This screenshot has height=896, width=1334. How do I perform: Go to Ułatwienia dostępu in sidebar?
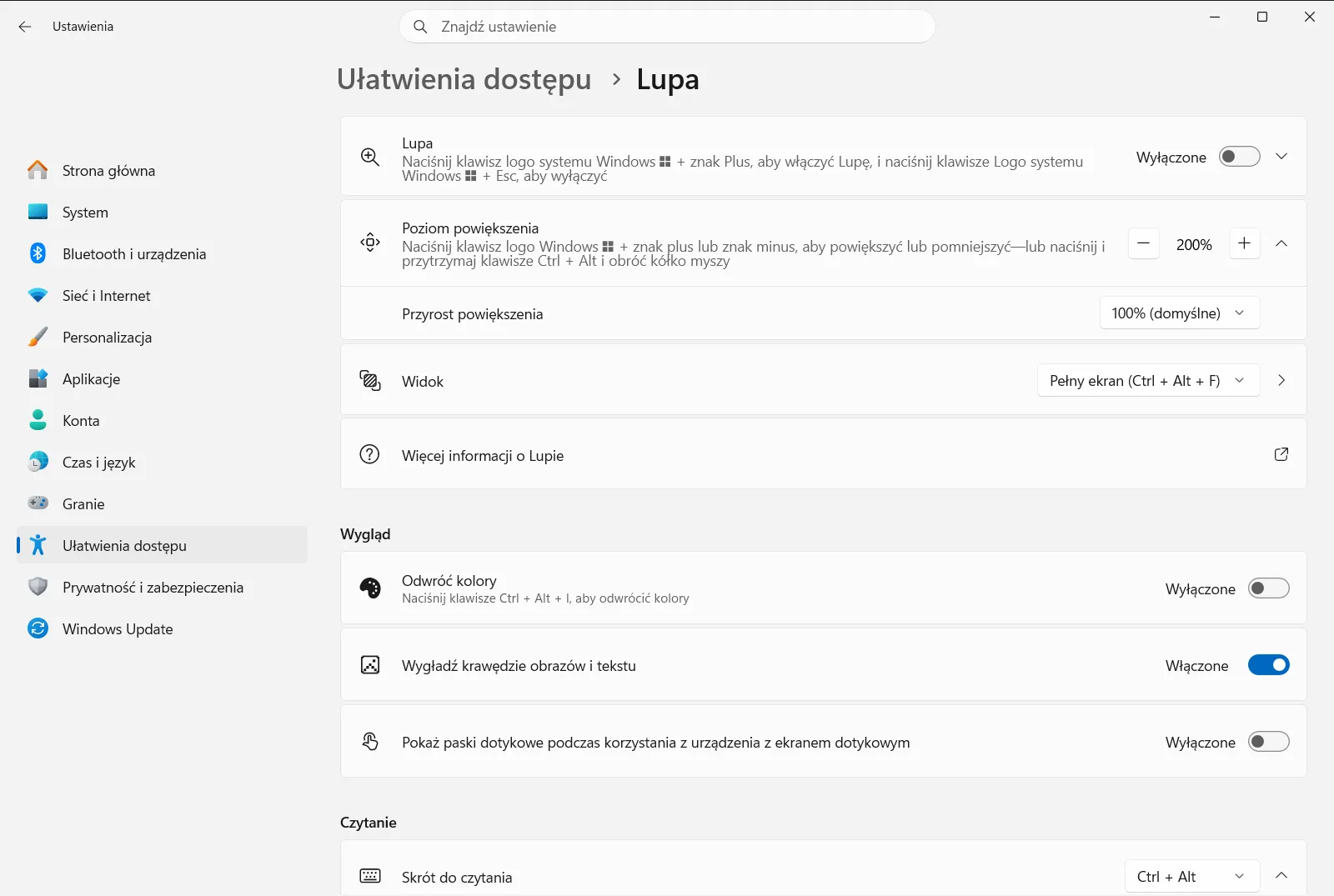coord(163,545)
